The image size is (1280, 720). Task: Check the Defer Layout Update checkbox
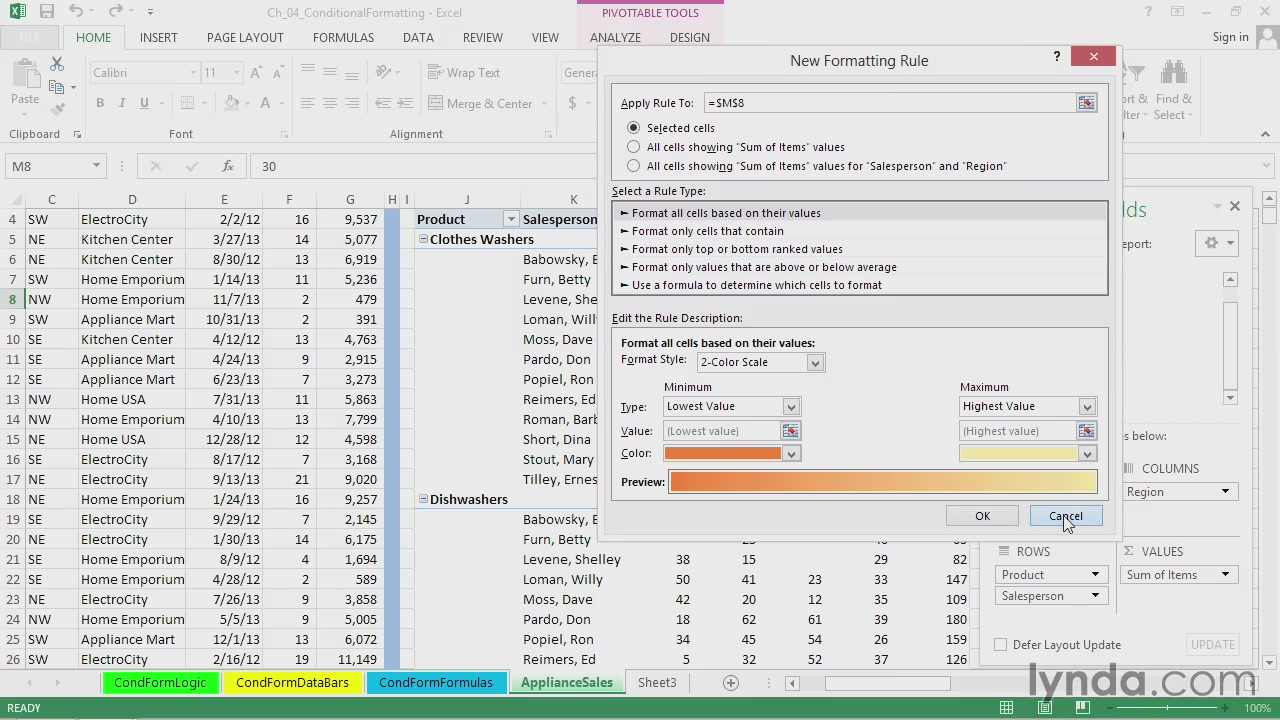click(x=1000, y=645)
